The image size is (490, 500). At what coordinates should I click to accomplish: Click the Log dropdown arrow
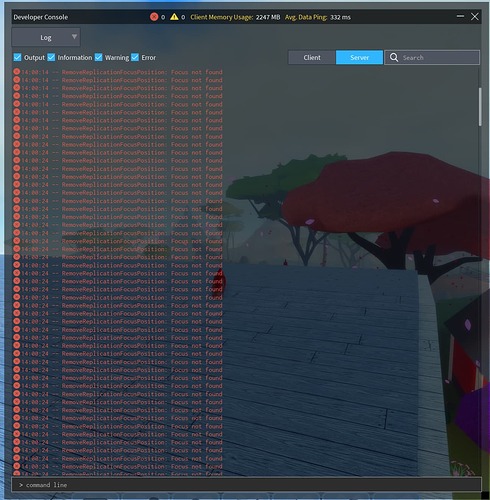point(74,36)
